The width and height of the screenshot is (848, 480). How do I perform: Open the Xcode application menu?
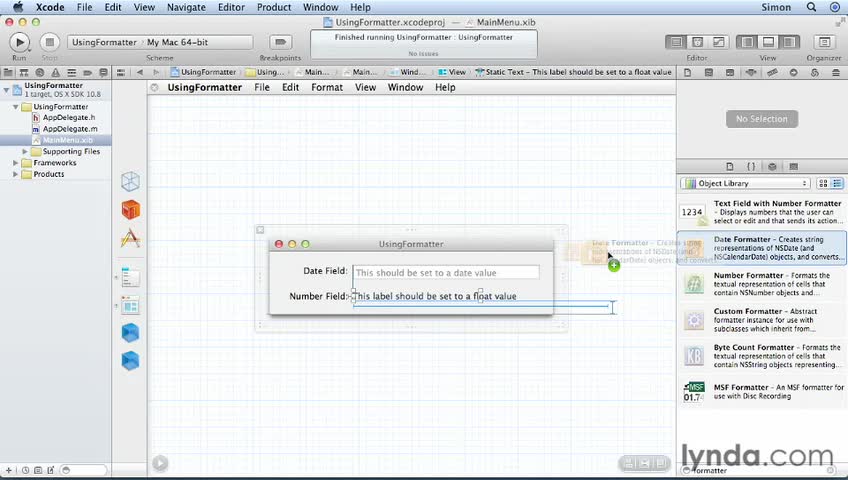tap(50, 7)
